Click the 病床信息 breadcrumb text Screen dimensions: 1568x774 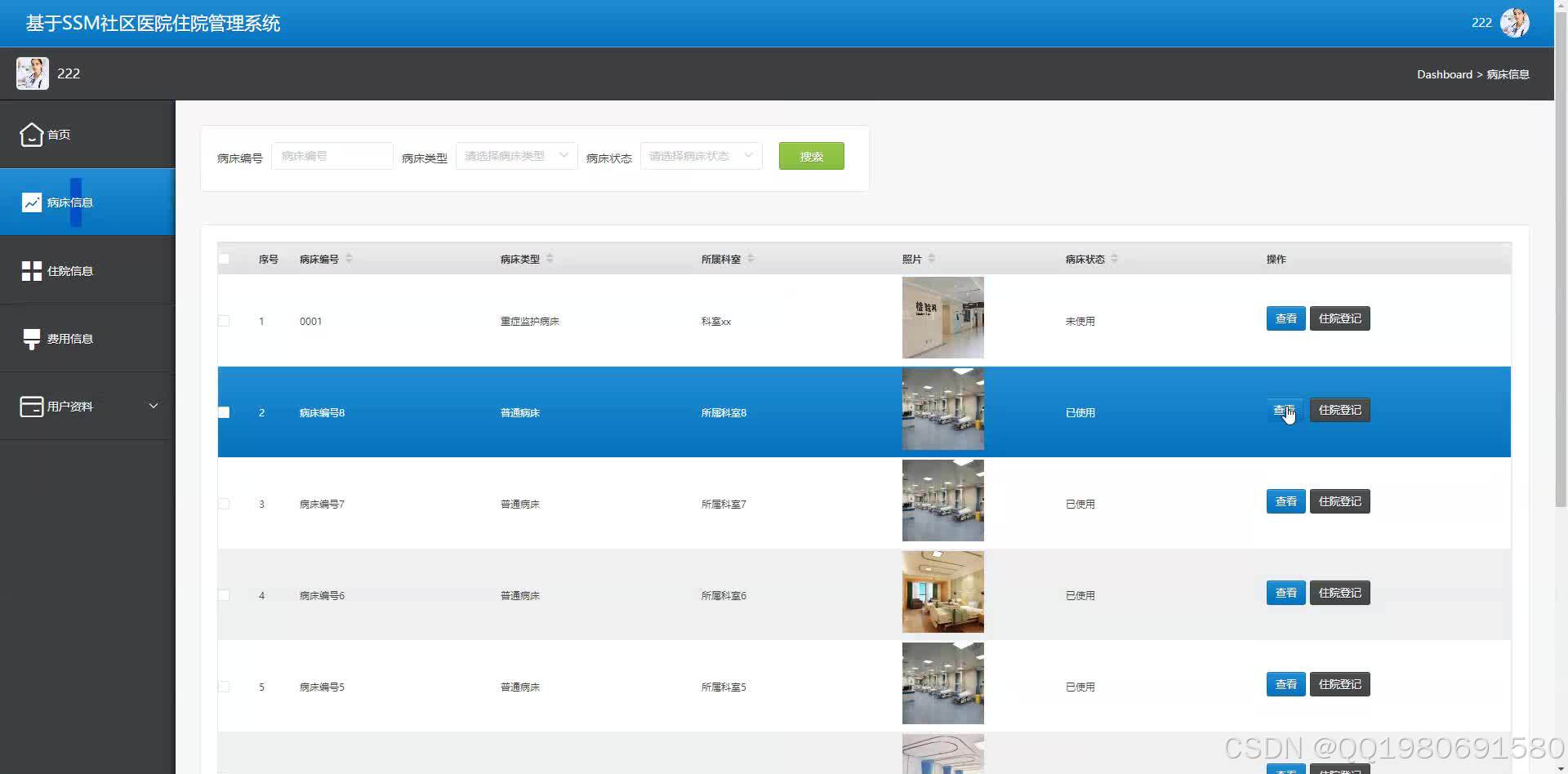[x=1508, y=74]
